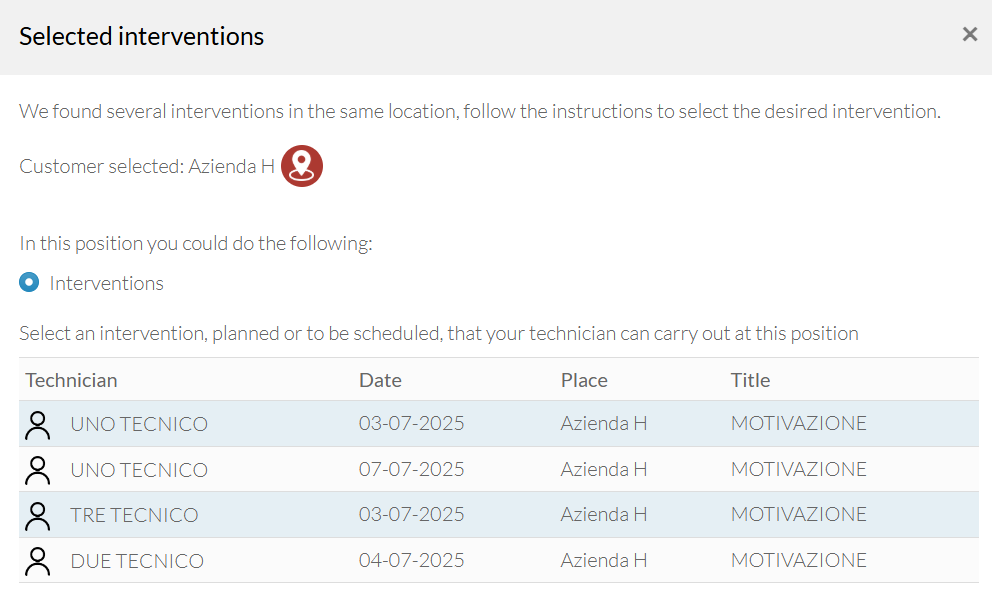Select UNO TECNICO intervention dated 07-07-2025
The image size is (992, 615).
(499, 469)
